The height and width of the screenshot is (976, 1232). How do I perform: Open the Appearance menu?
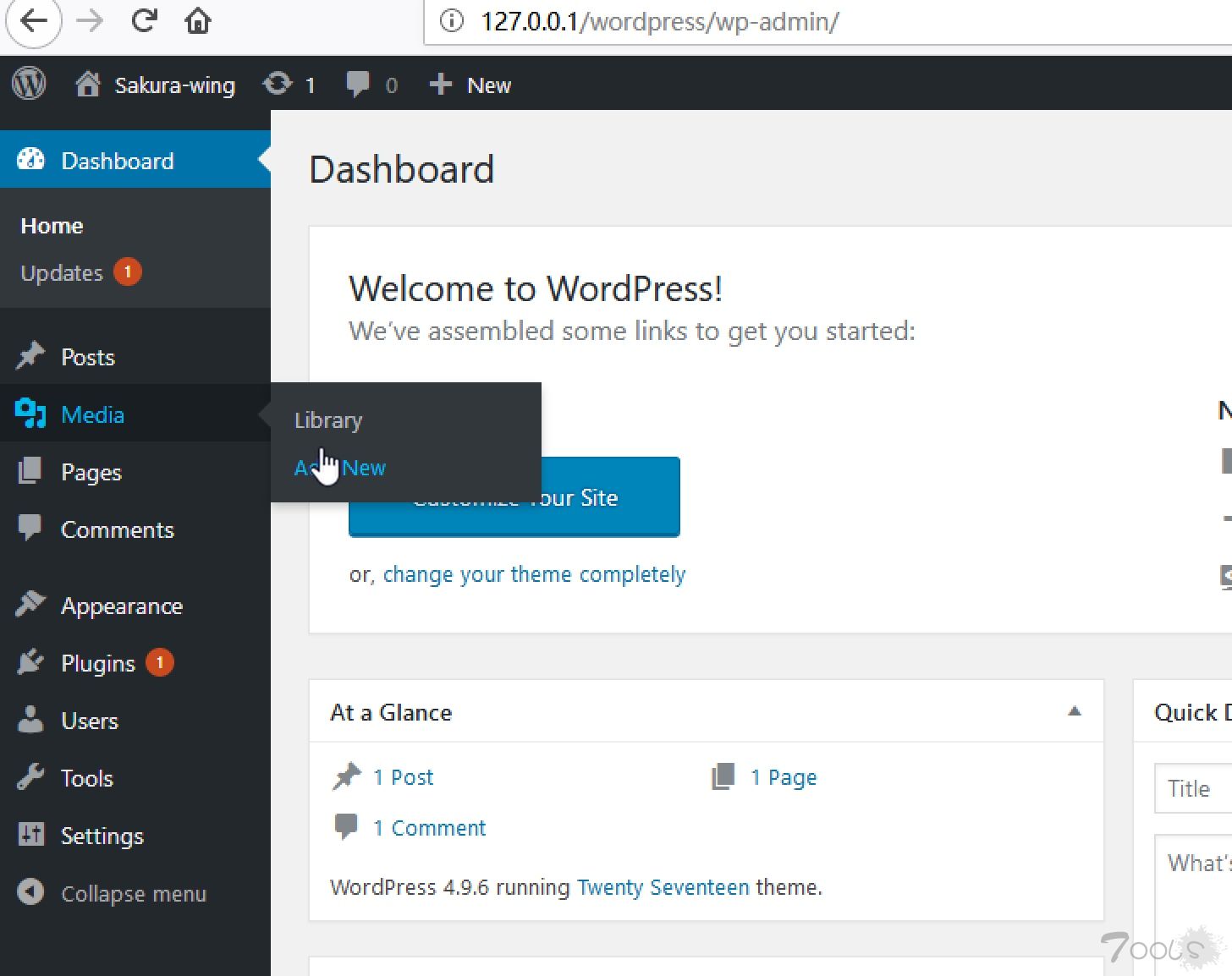tap(122, 606)
